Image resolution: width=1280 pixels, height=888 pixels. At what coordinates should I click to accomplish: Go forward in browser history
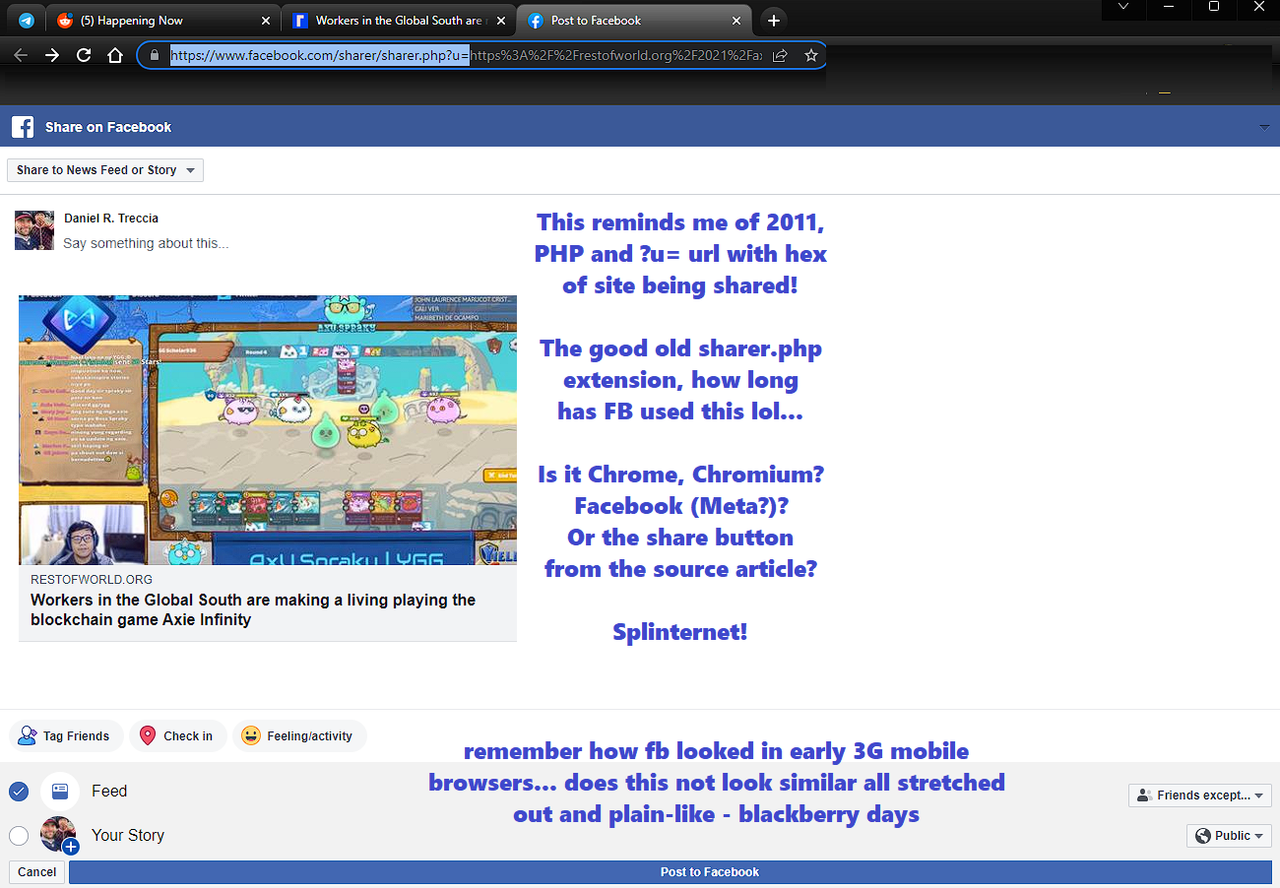(x=52, y=55)
